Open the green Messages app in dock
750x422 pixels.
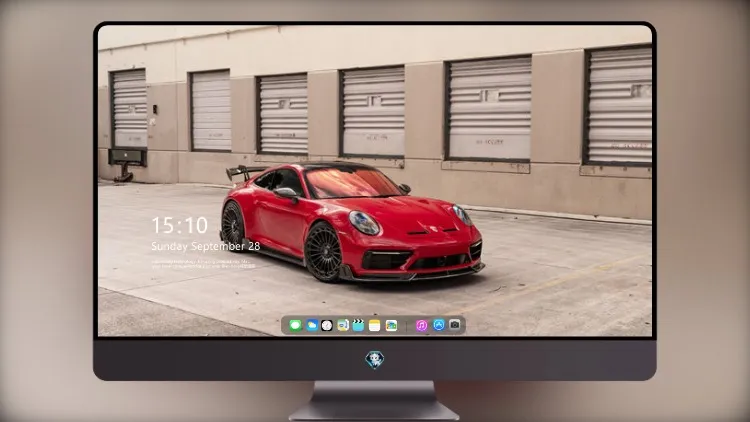[295, 325]
